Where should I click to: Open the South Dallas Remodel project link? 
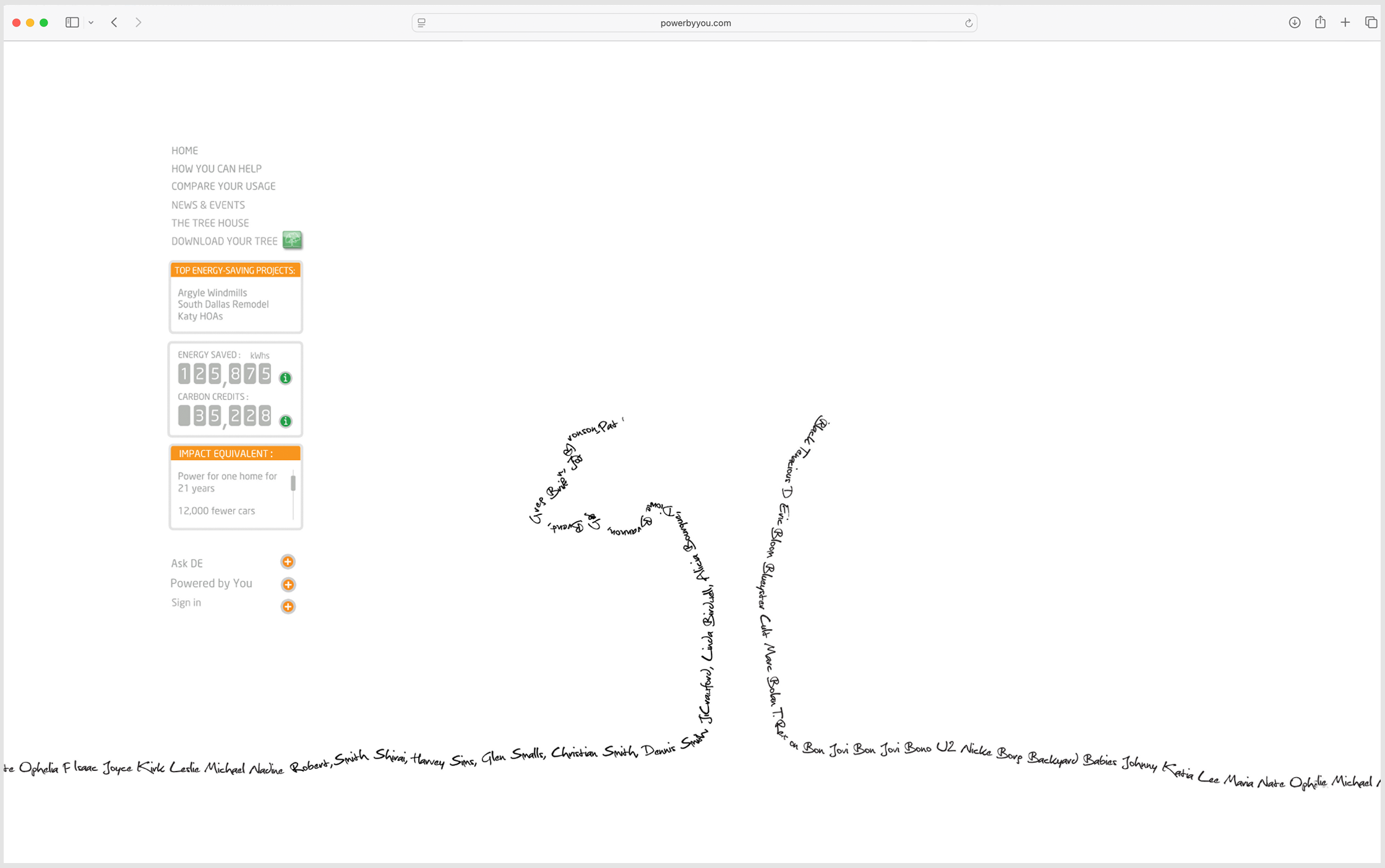[x=223, y=304]
